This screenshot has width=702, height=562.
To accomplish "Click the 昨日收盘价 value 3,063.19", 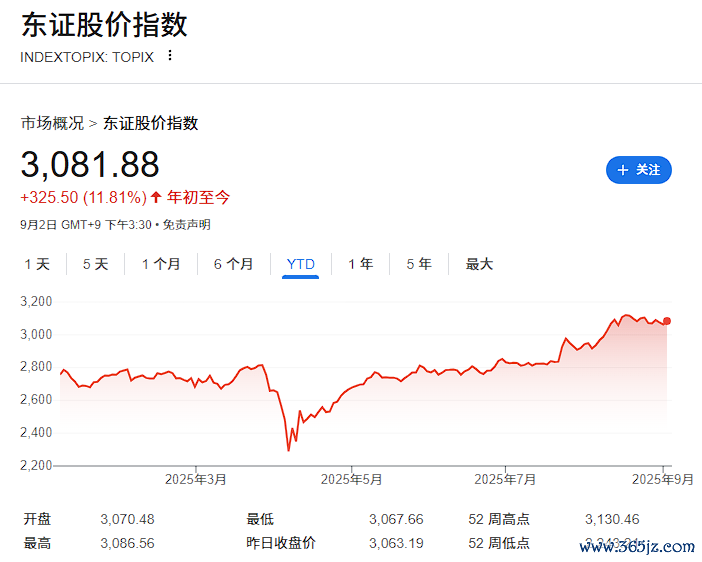I will pos(396,543).
